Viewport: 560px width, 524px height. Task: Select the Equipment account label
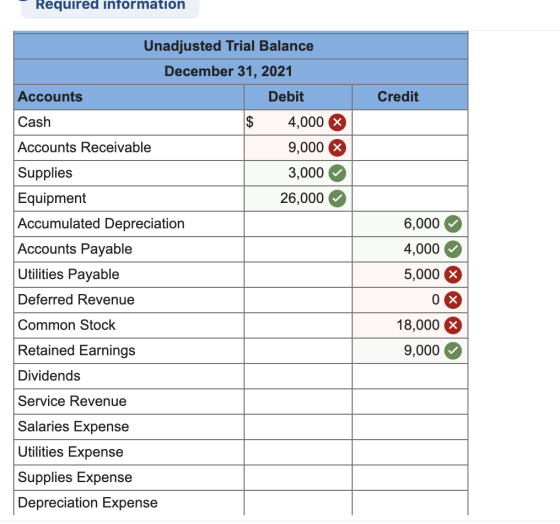[x=52, y=198]
